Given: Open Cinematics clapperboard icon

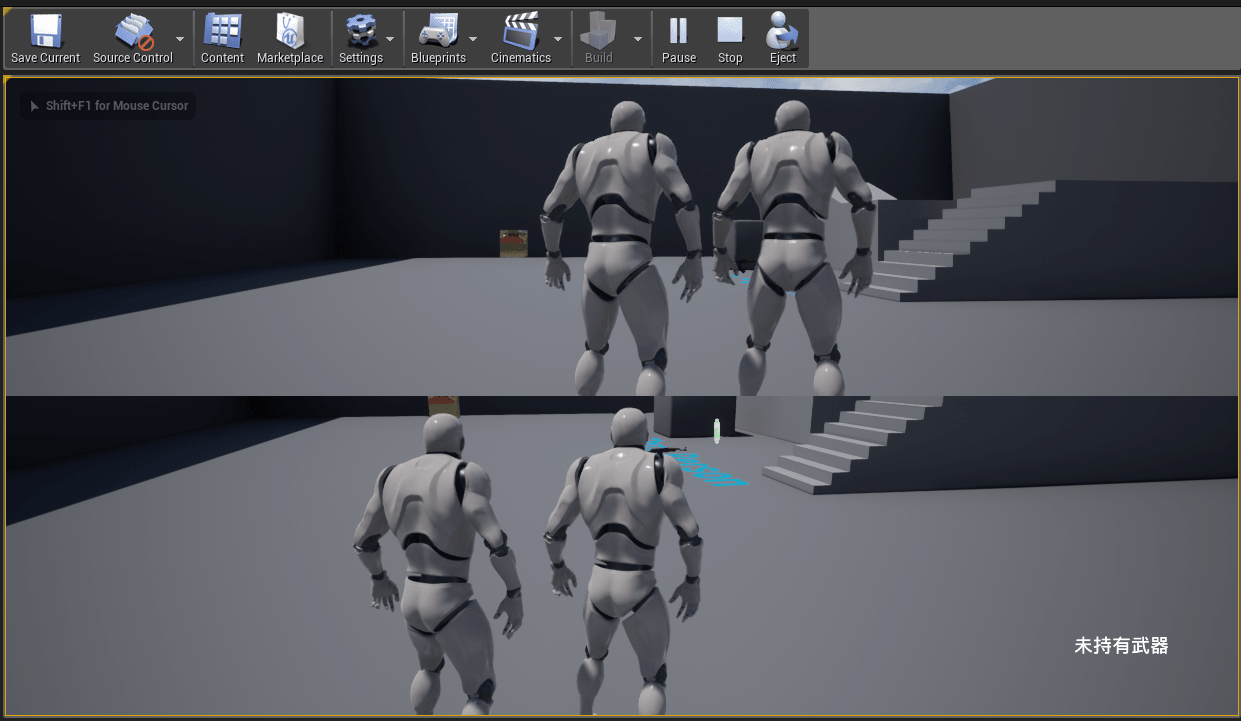Looking at the screenshot, I should click(521, 30).
